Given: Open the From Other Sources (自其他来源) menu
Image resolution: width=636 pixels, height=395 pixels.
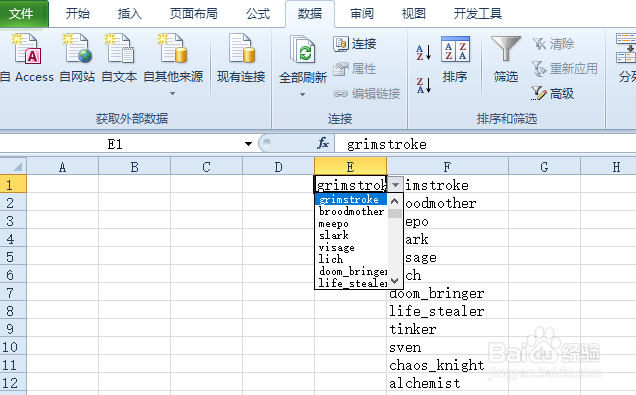Looking at the screenshot, I should click(173, 65).
